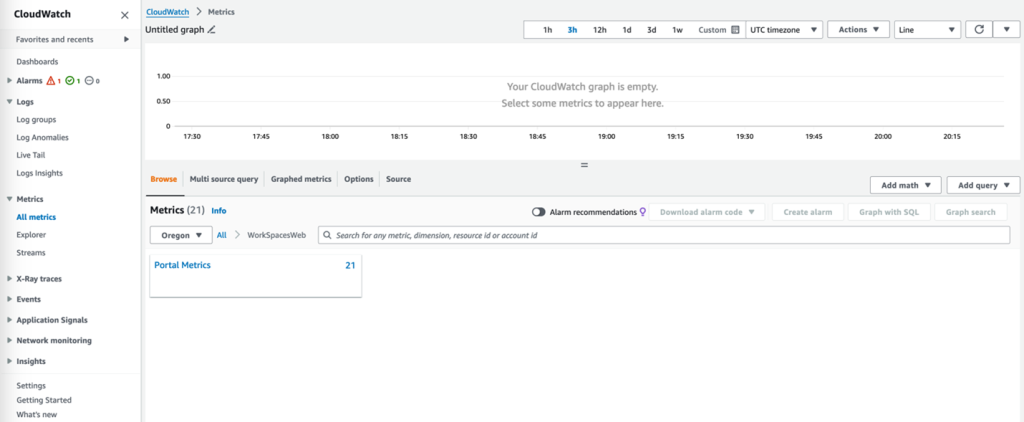Expand Favorites and recents

(x=126, y=39)
